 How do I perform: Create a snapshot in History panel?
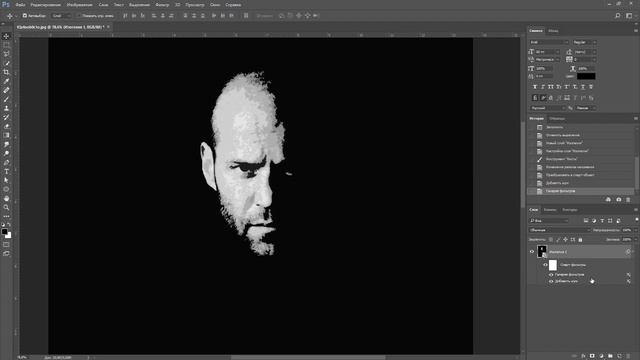click(x=618, y=200)
